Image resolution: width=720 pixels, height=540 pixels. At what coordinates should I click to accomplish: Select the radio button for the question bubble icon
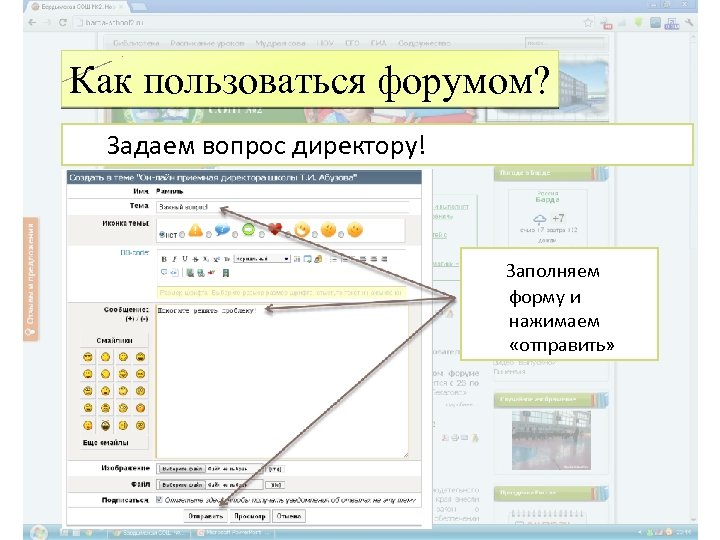point(209,235)
